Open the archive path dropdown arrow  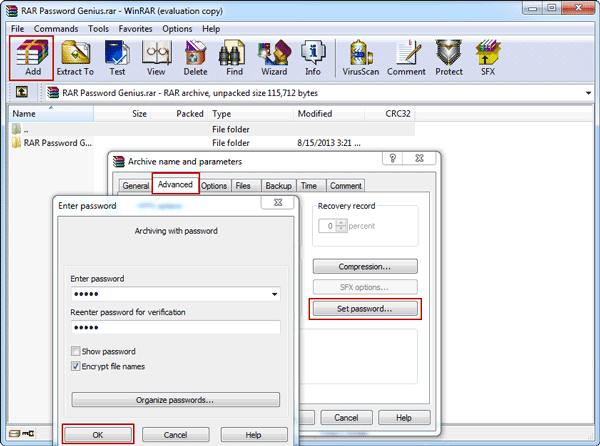[589, 92]
